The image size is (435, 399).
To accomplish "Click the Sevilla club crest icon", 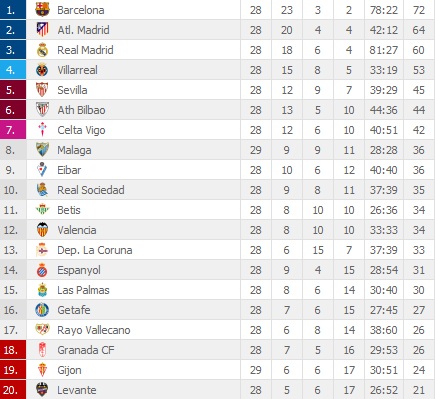I will pos(42,90).
